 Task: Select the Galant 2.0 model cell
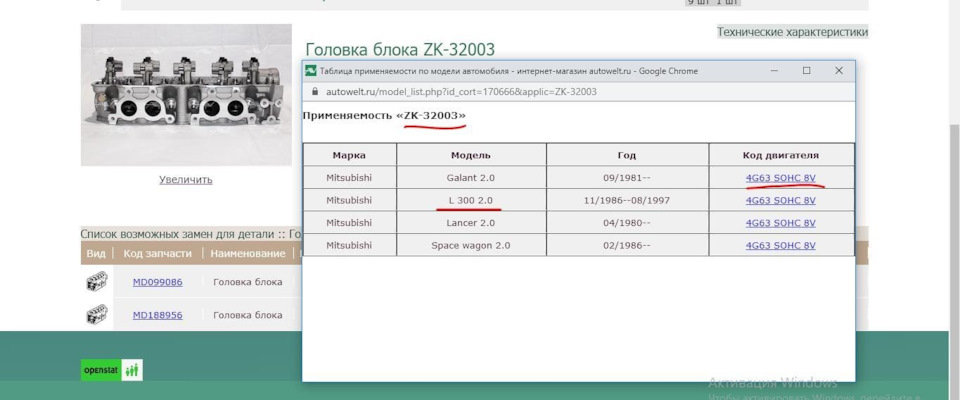pyautogui.click(x=471, y=178)
